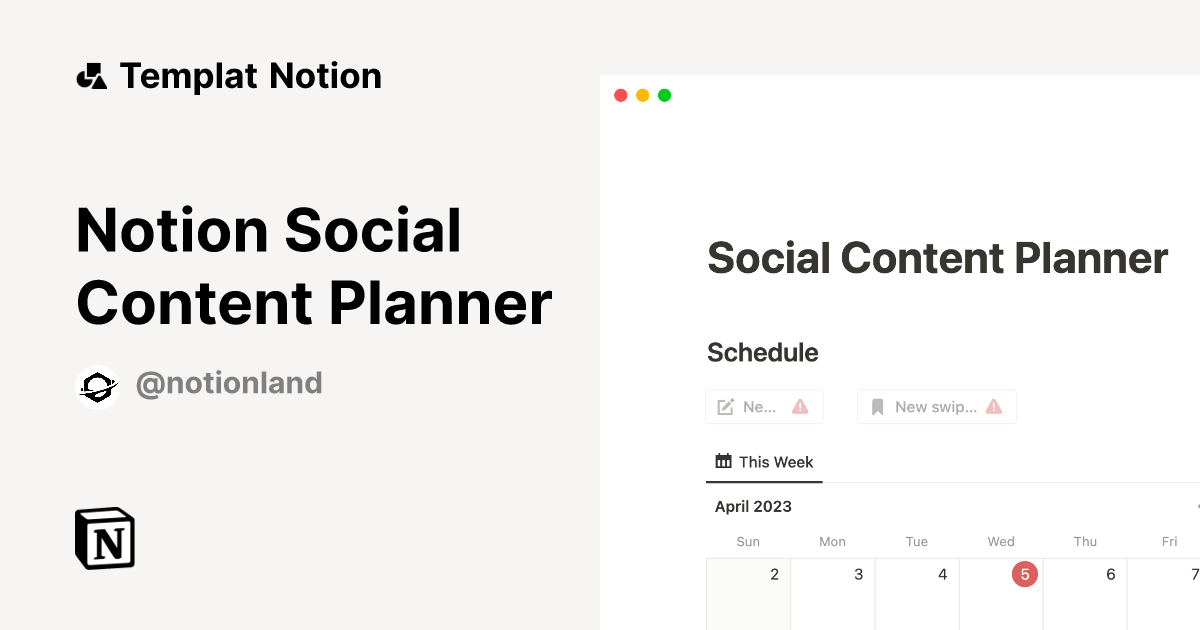Toggle the yellow traffic light window control
1200x630 pixels.
[642, 95]
